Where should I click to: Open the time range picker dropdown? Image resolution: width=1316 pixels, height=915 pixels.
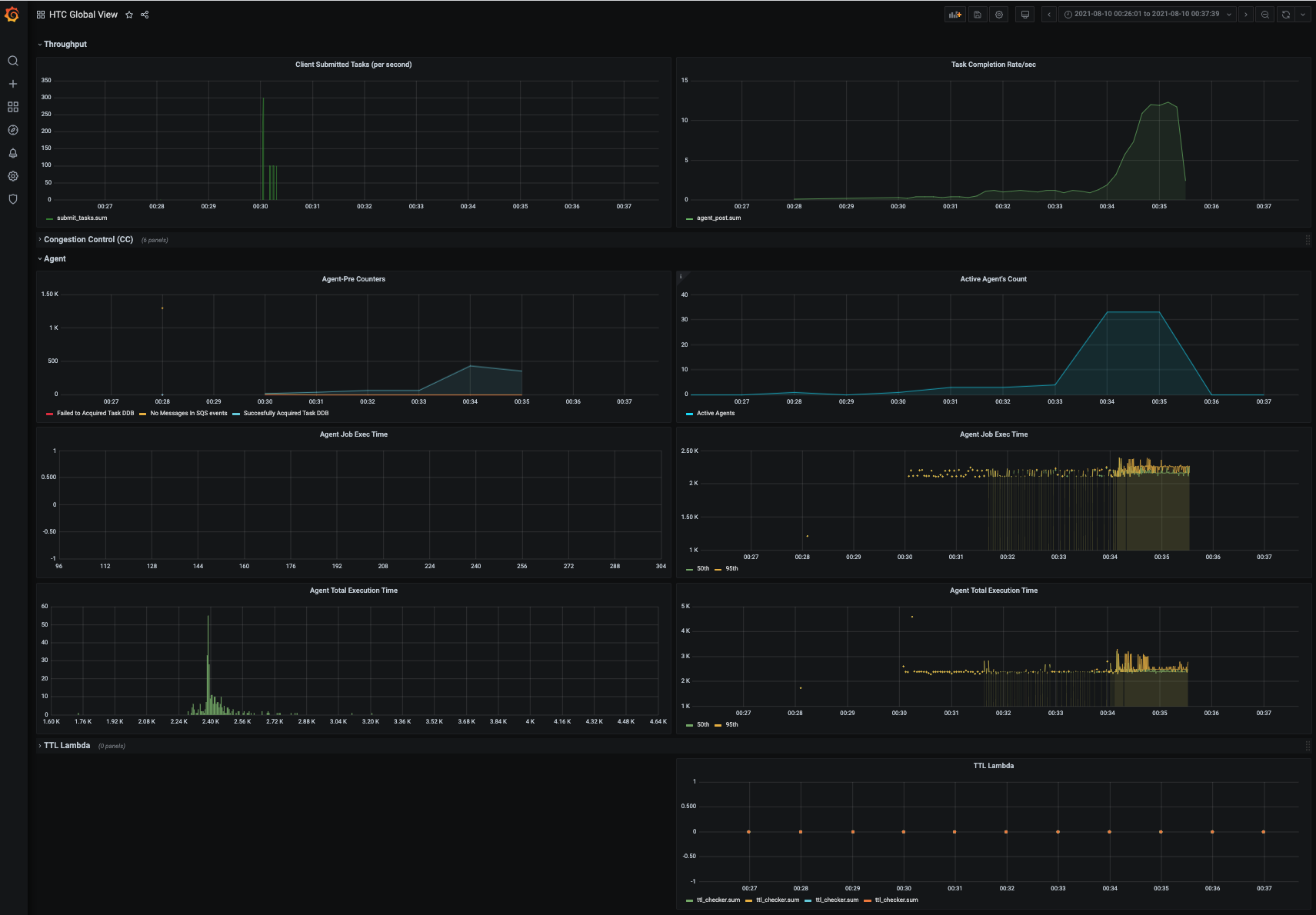[x=1147, y=15]
